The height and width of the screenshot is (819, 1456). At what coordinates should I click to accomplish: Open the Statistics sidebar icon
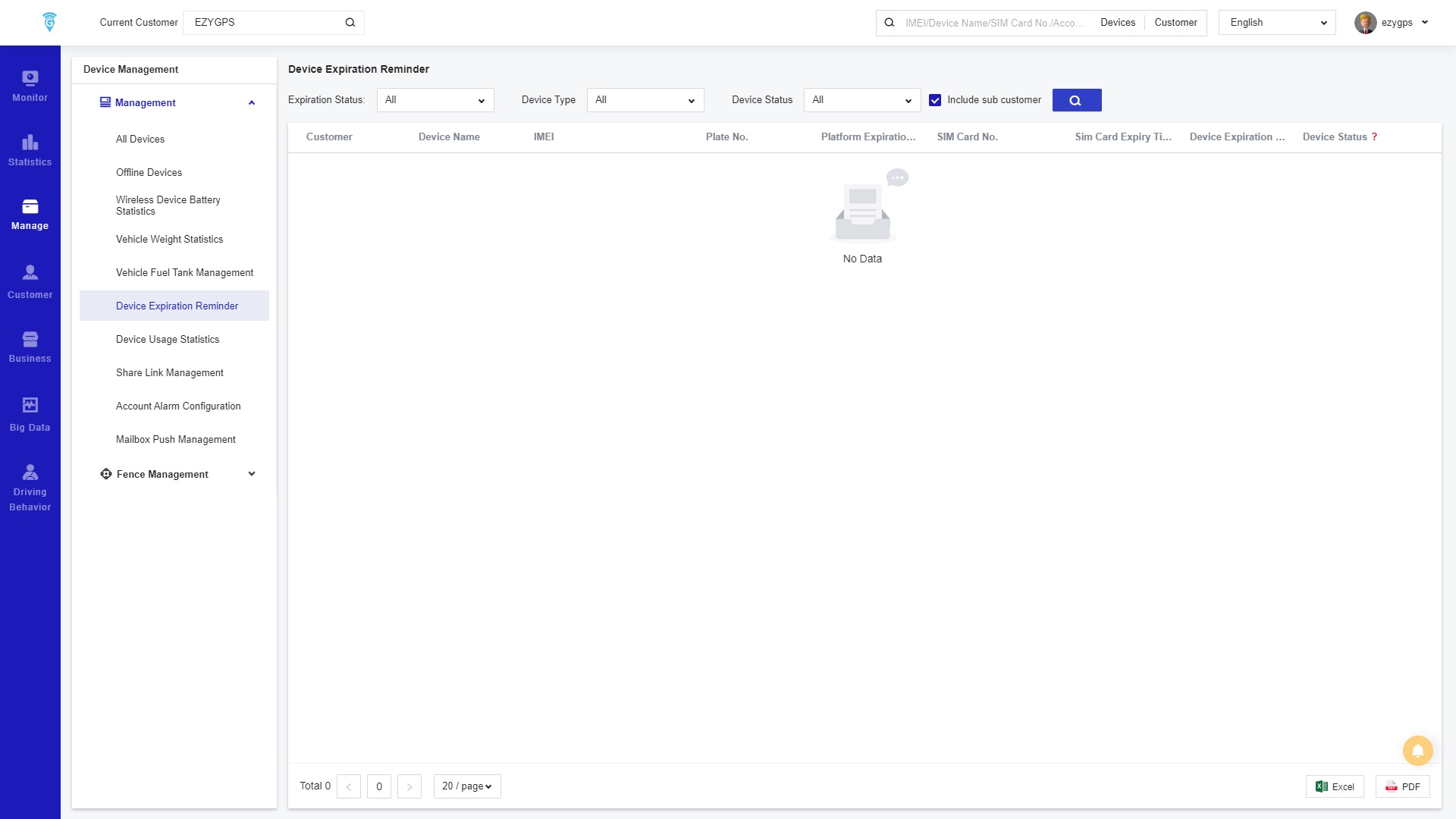pyautogui.click(x=30, y=150)
